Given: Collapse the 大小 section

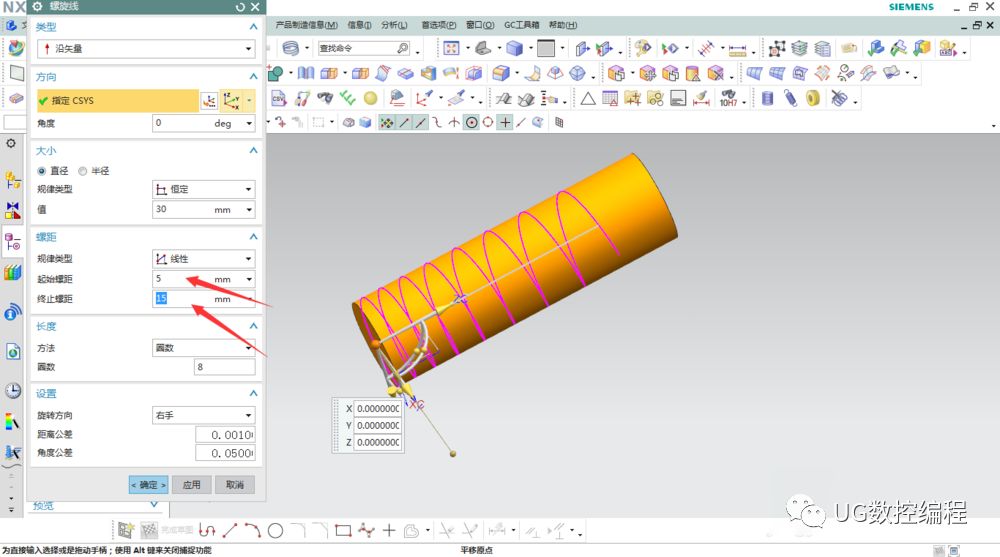Looking at the screenshot, I should click(x=254, y=150).
